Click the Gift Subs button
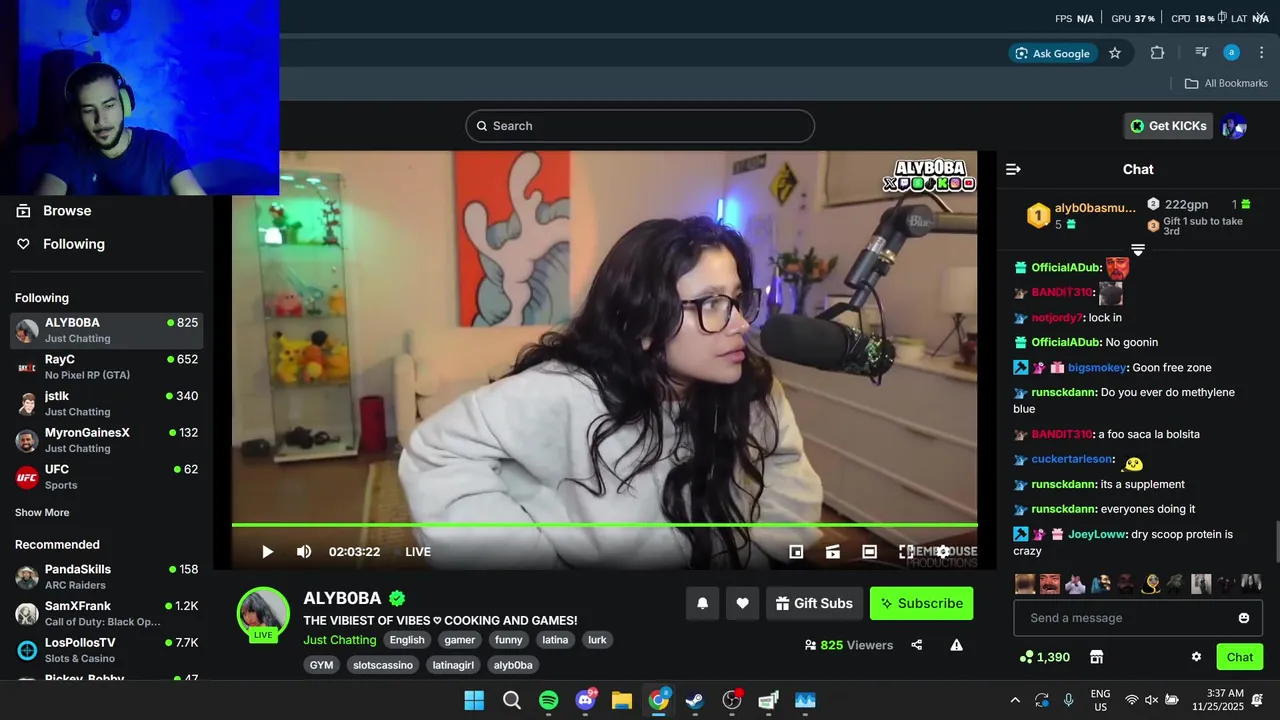This screenshot has width=1280, height=720. tap(814, 603)
